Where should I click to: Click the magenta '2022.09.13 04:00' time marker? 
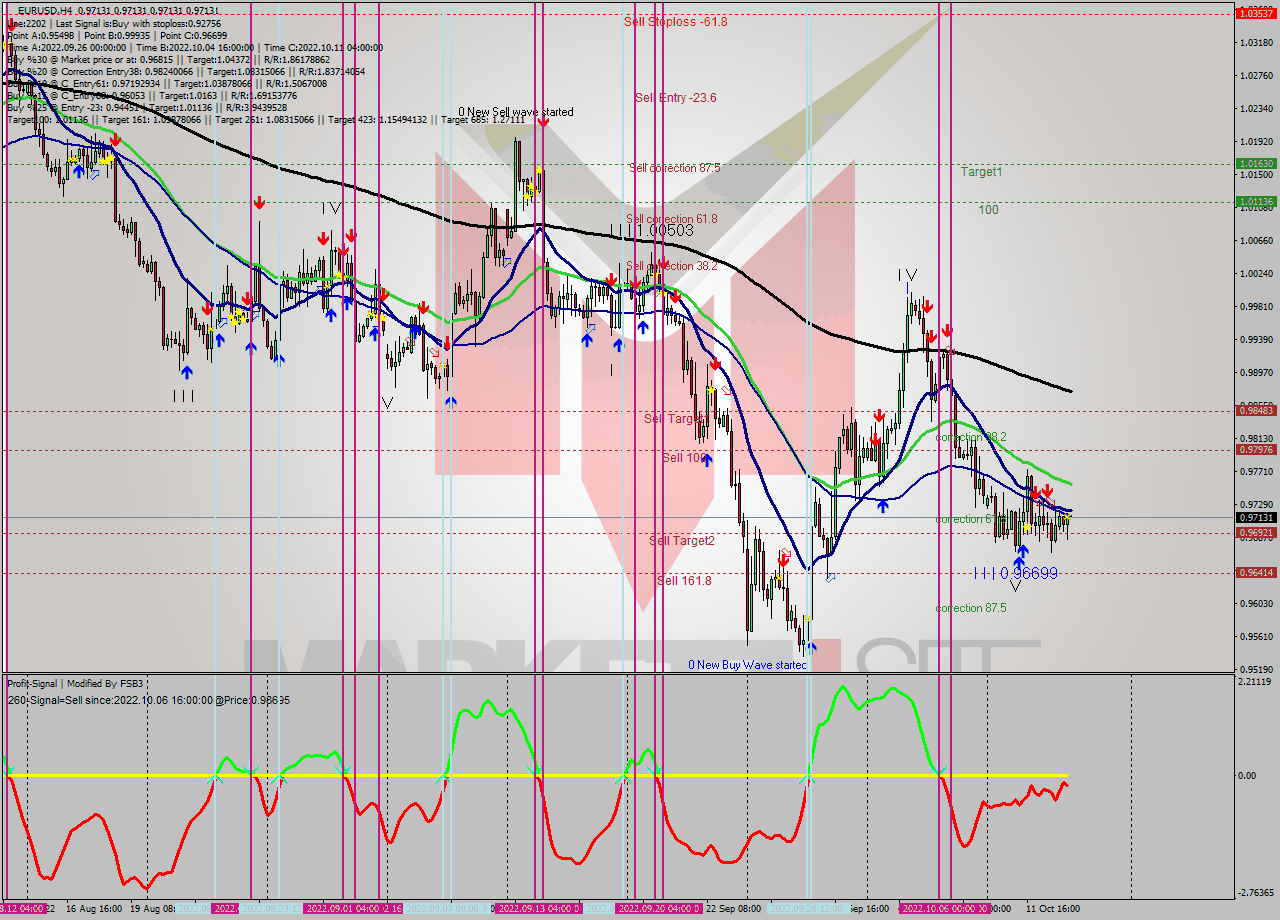coord(536,909)
